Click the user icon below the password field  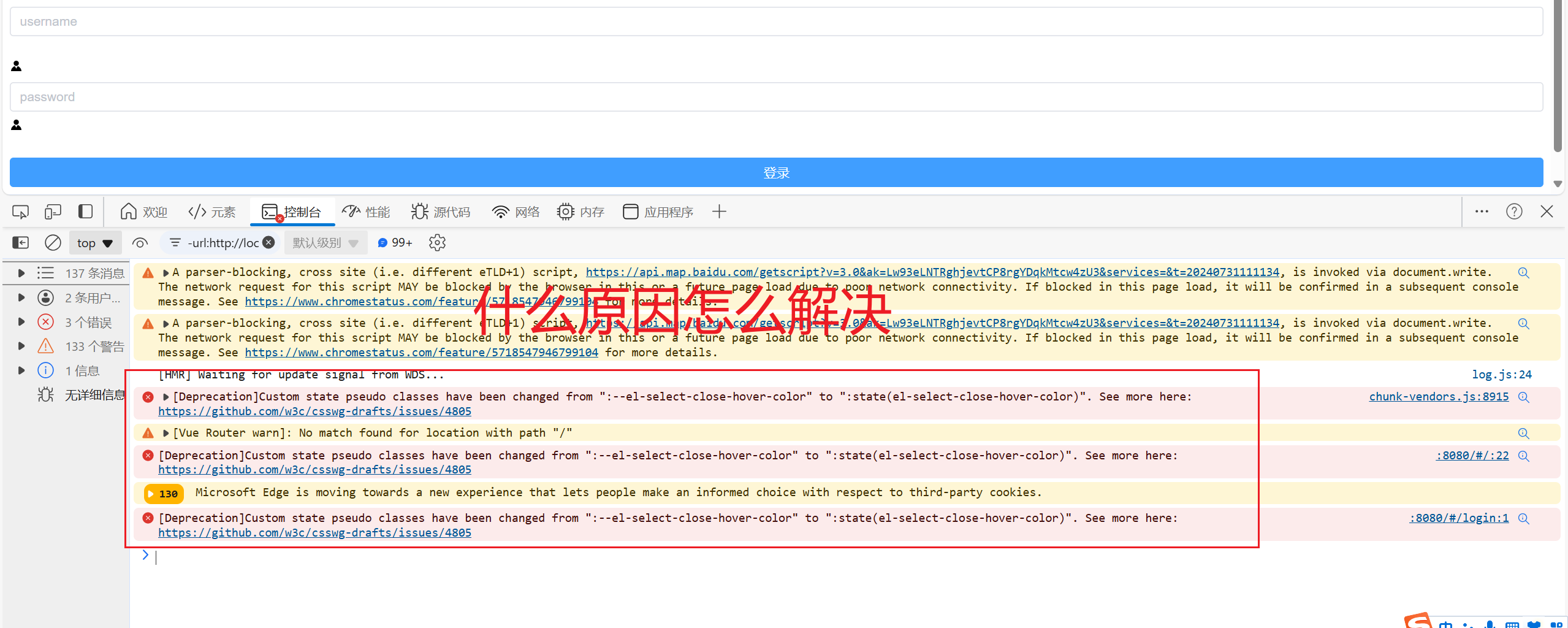pyautogui.click(x=17, y=124)
